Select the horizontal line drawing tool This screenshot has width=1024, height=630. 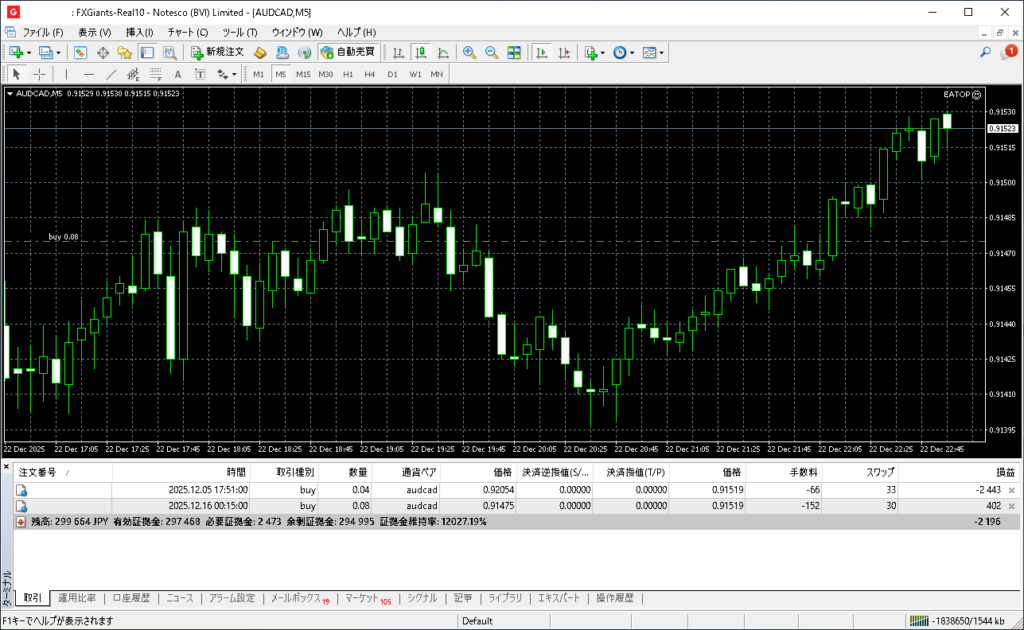pos(88,74)
